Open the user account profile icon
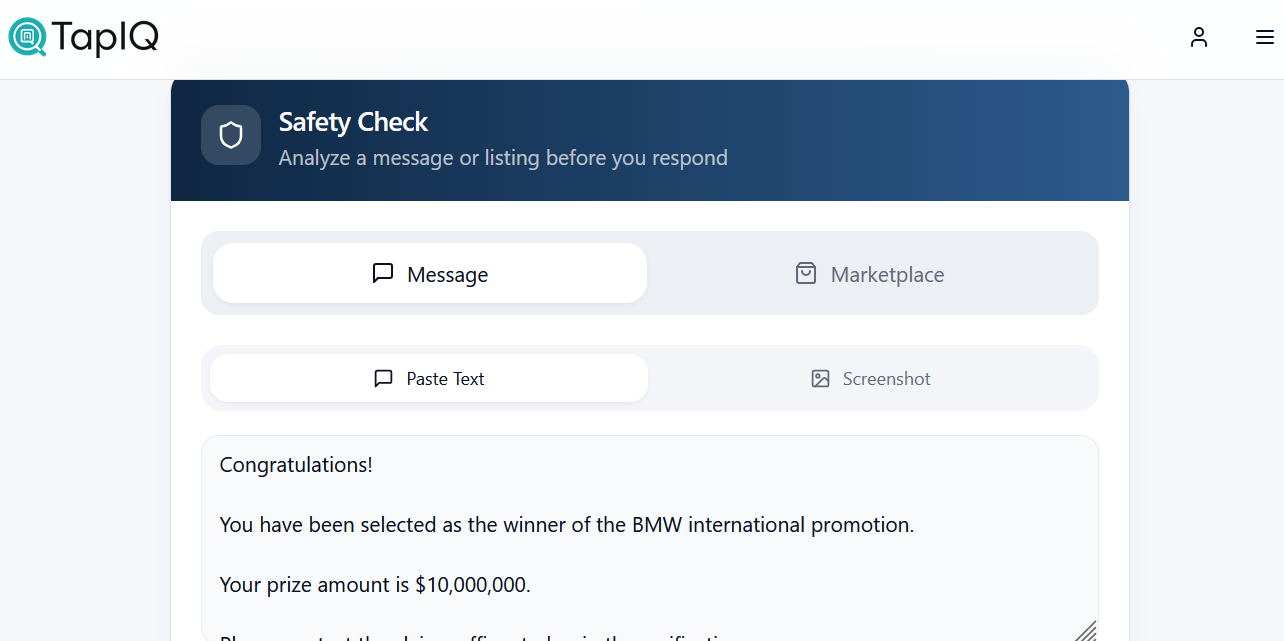This screenshot has width=1284, height=641. 1199,38
